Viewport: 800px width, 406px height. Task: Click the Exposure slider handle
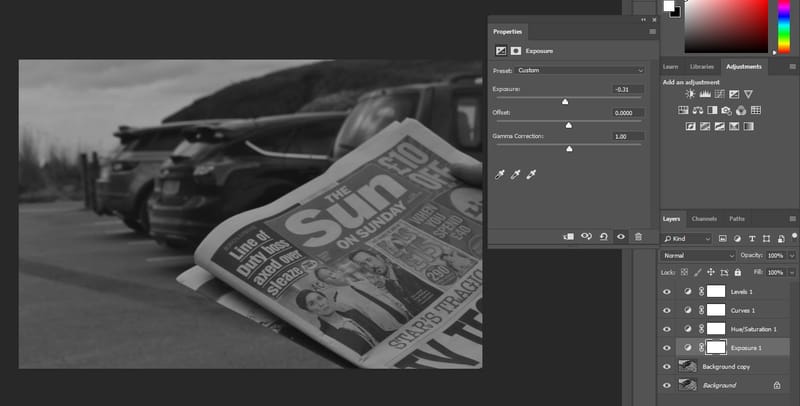pos(565,101)
